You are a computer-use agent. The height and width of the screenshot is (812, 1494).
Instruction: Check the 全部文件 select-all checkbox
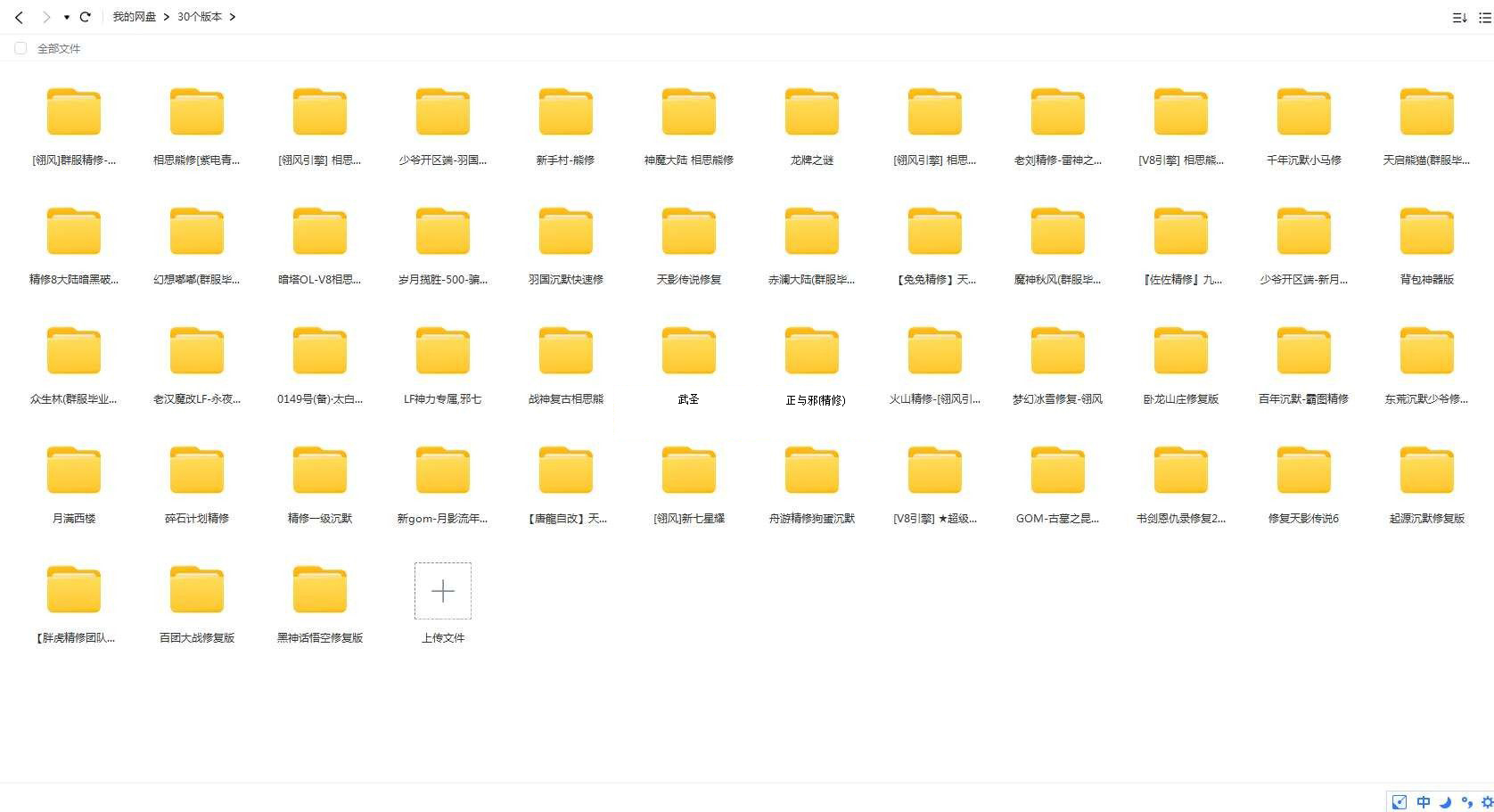(21, 48)
